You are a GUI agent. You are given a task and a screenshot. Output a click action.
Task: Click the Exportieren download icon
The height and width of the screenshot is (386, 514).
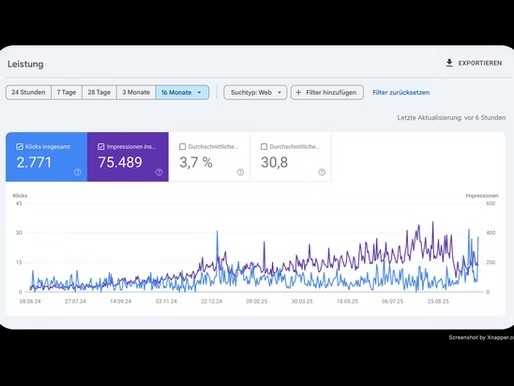point(449,63)
